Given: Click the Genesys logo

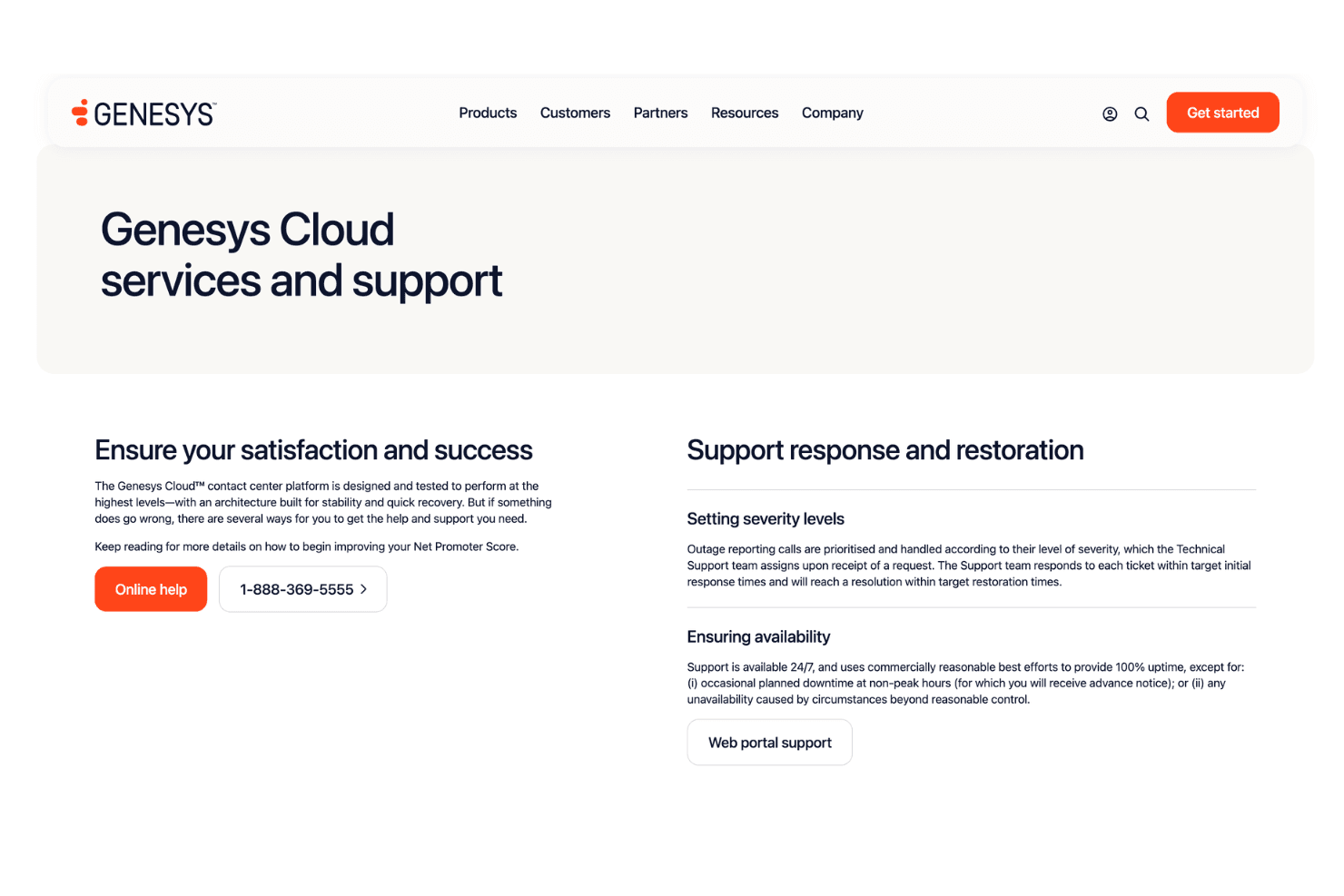Looking at the screenshot, I should coord(143,113).
